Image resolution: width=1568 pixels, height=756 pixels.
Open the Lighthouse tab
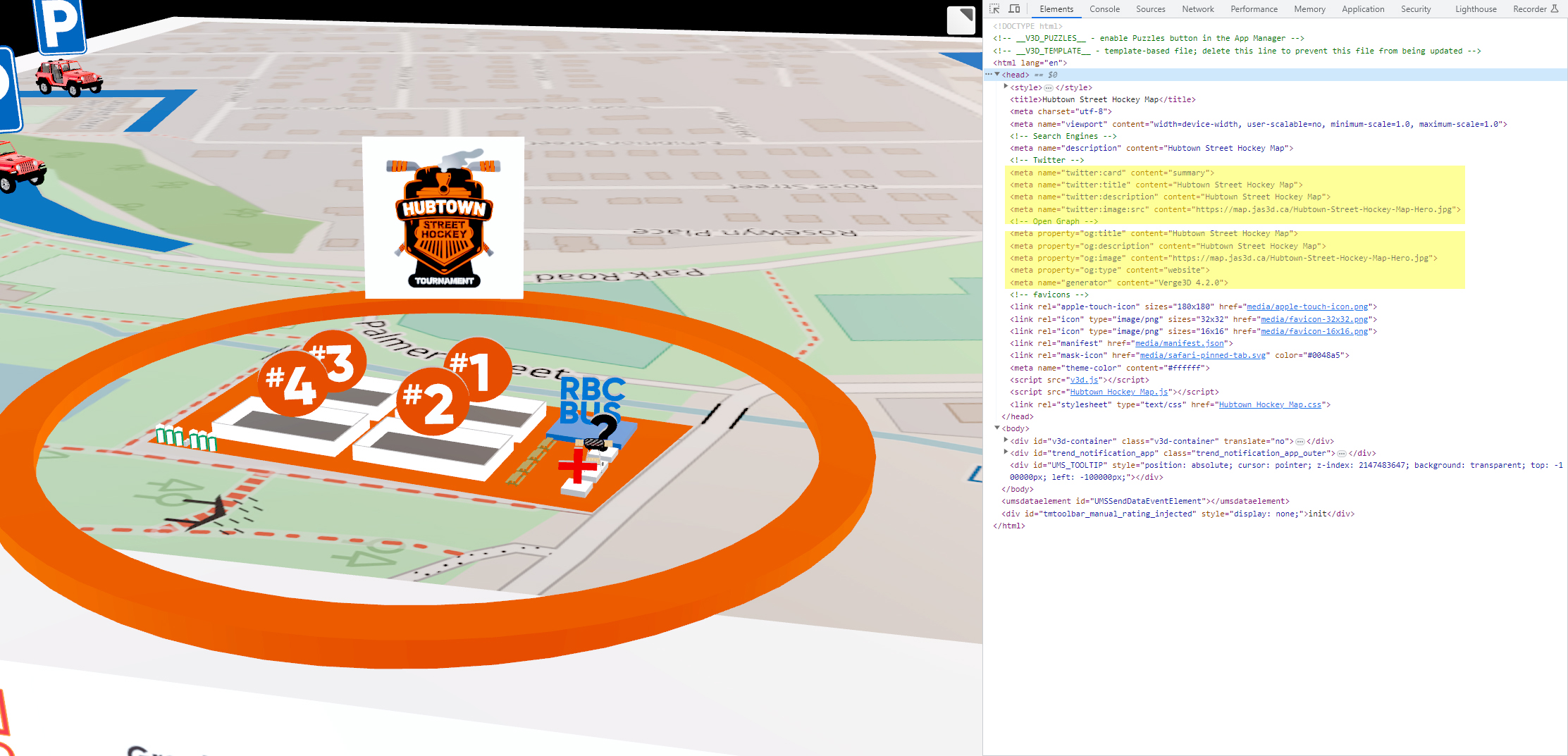[x=1476, y=9]
